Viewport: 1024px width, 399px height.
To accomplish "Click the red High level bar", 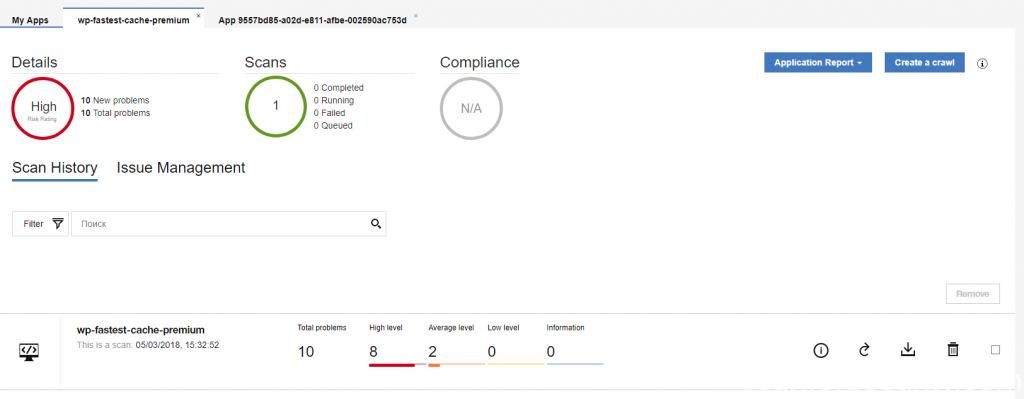I will click(392, 365).
